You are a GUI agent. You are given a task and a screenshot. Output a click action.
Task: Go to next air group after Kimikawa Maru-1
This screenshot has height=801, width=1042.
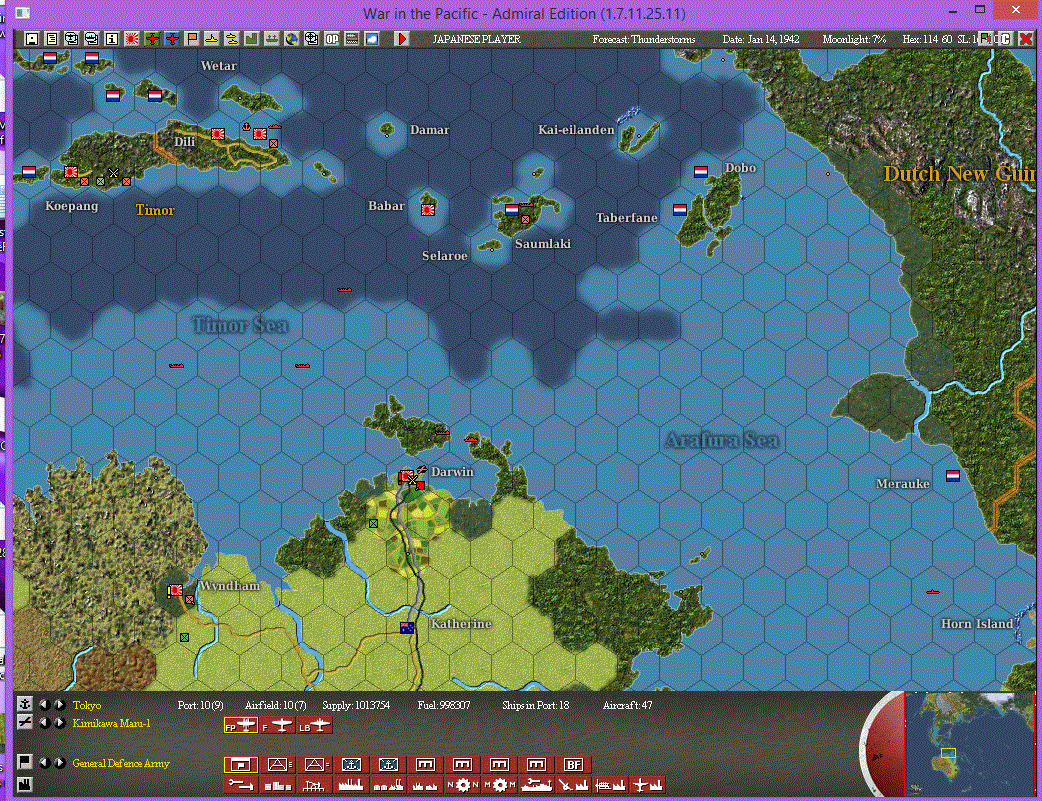[x=59, y=723]
